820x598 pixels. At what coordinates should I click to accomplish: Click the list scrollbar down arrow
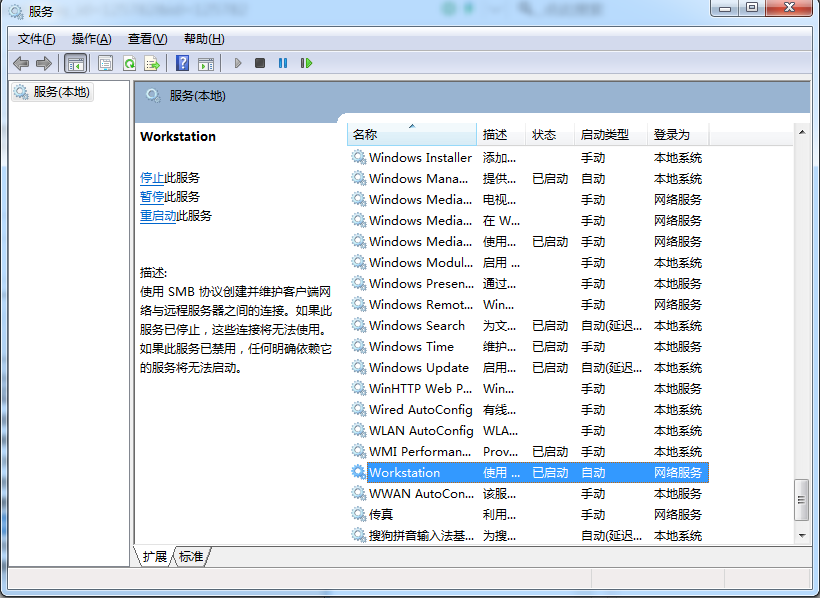(x=801, y=535)
